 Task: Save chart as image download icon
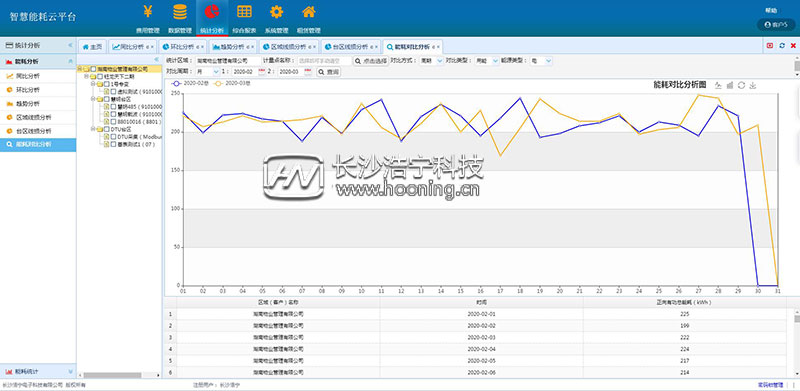[x=753, y=85]
